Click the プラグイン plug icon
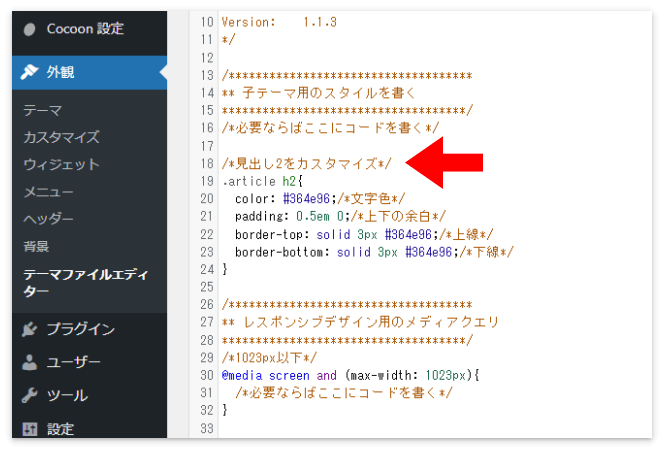 [30, 329]
